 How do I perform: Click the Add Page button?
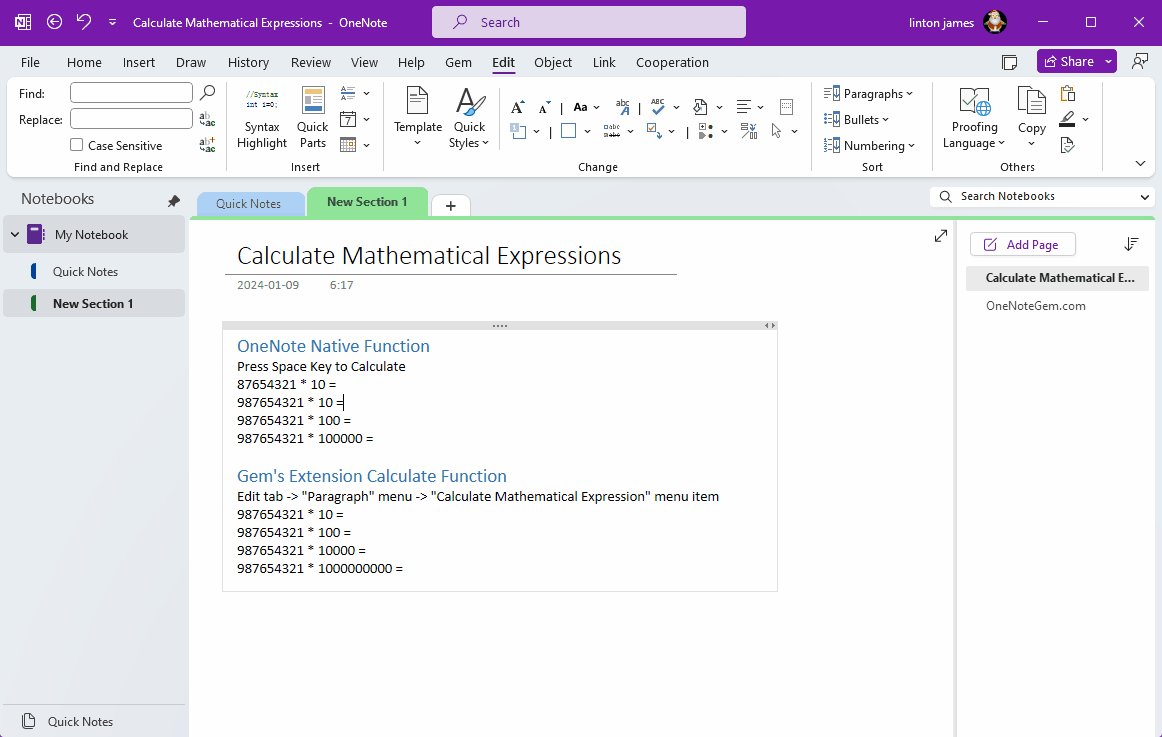coord(1022,244)
